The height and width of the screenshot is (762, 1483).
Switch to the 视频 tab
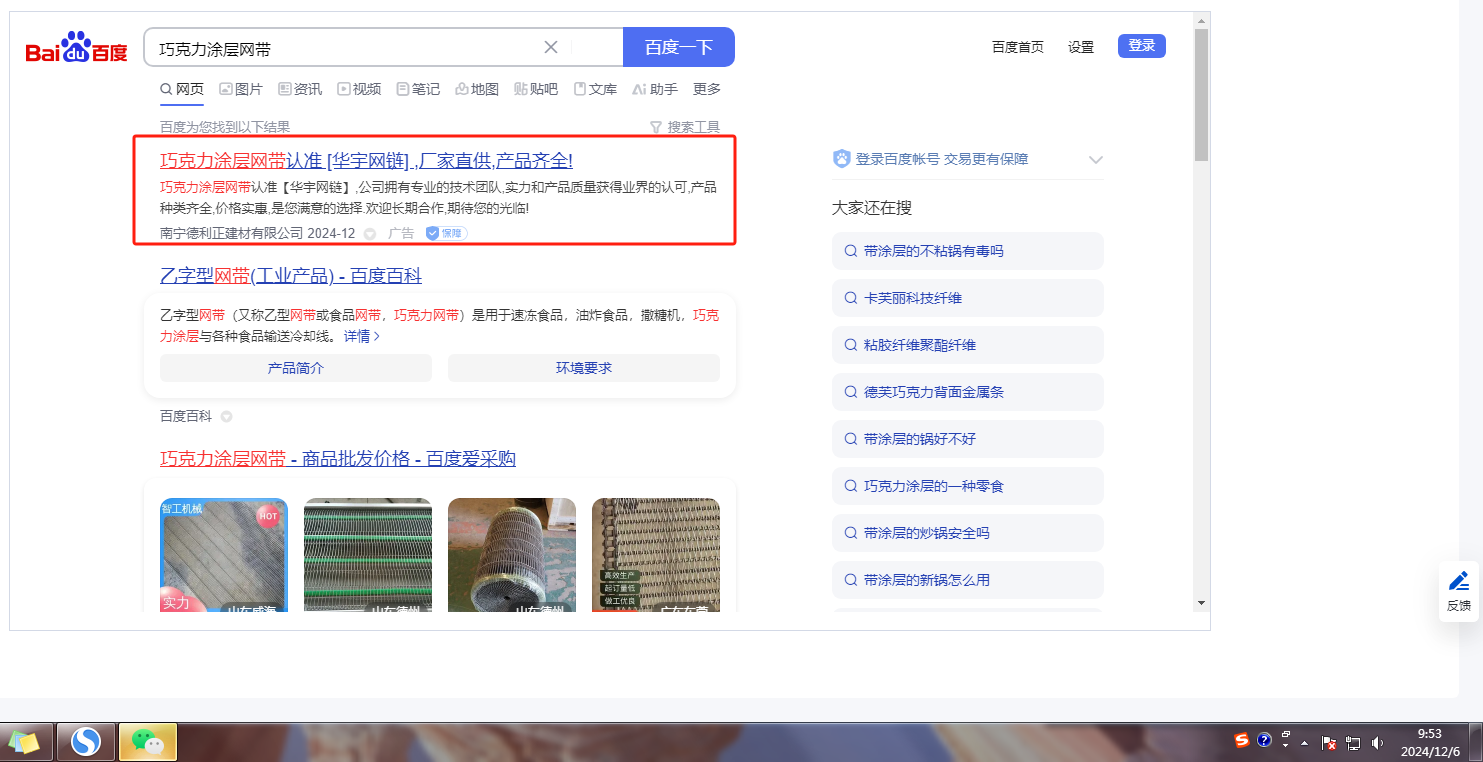(359, 89)
